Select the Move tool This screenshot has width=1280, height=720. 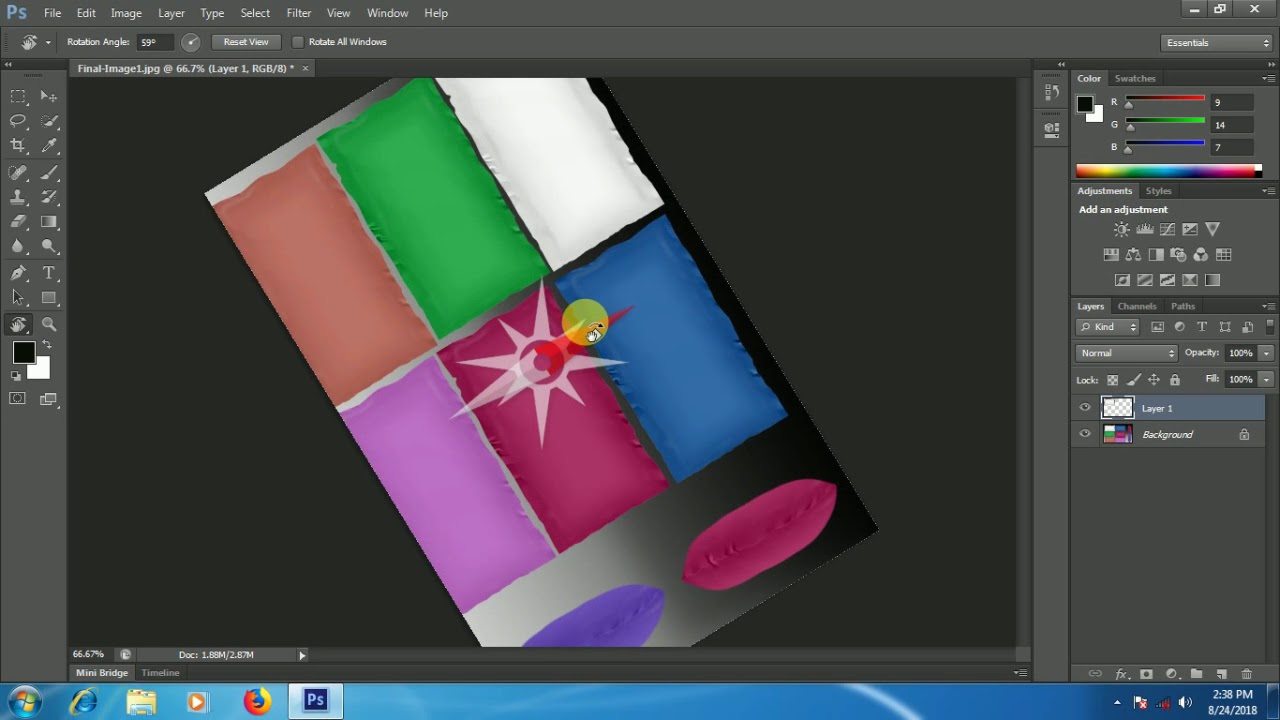[x=48, y=96]
